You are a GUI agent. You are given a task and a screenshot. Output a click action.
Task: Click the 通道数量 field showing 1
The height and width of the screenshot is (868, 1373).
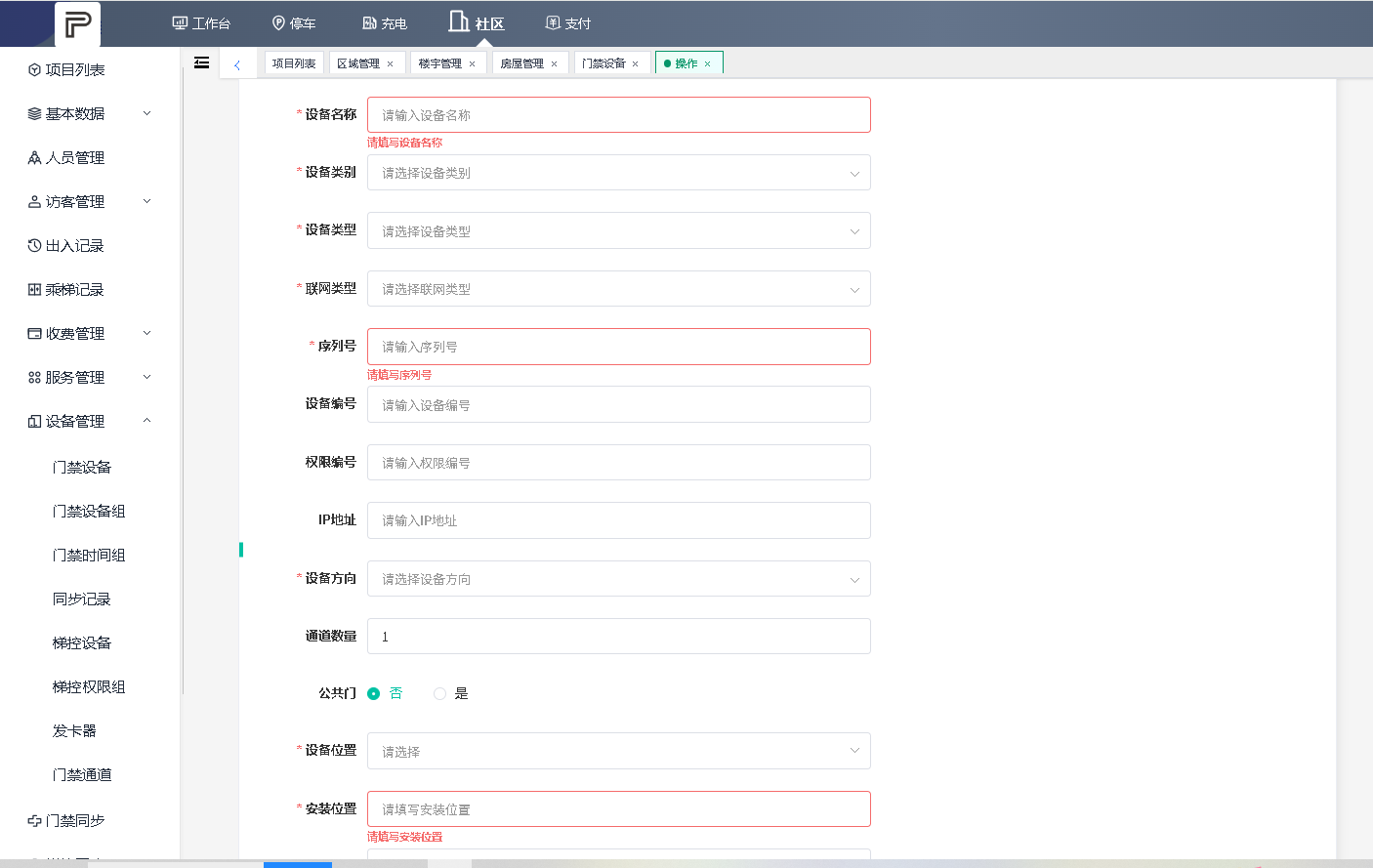[619, 637]
